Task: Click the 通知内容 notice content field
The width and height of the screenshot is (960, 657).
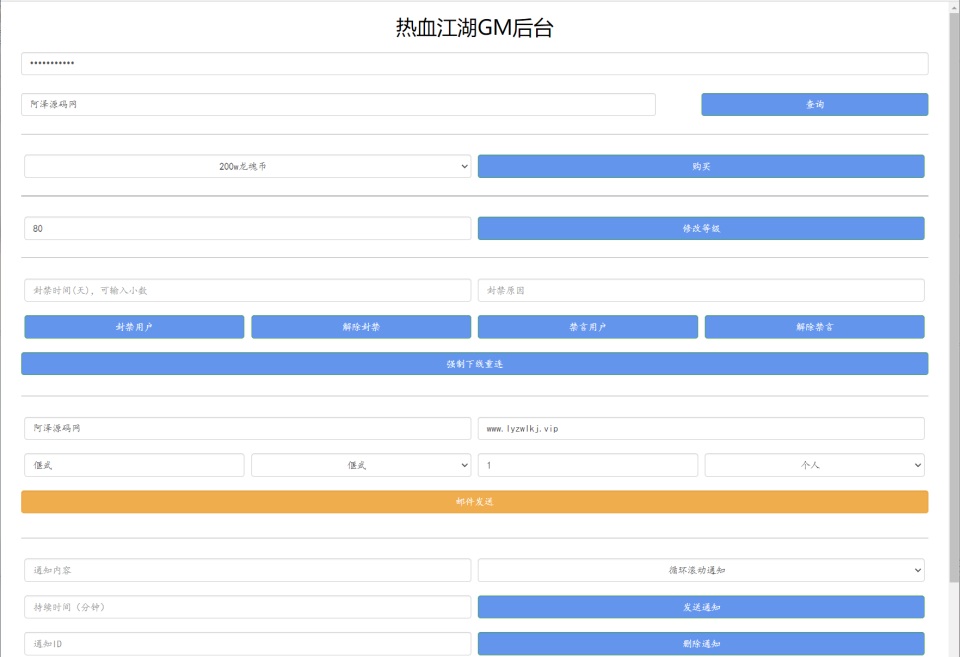Action: pos(247,570)
